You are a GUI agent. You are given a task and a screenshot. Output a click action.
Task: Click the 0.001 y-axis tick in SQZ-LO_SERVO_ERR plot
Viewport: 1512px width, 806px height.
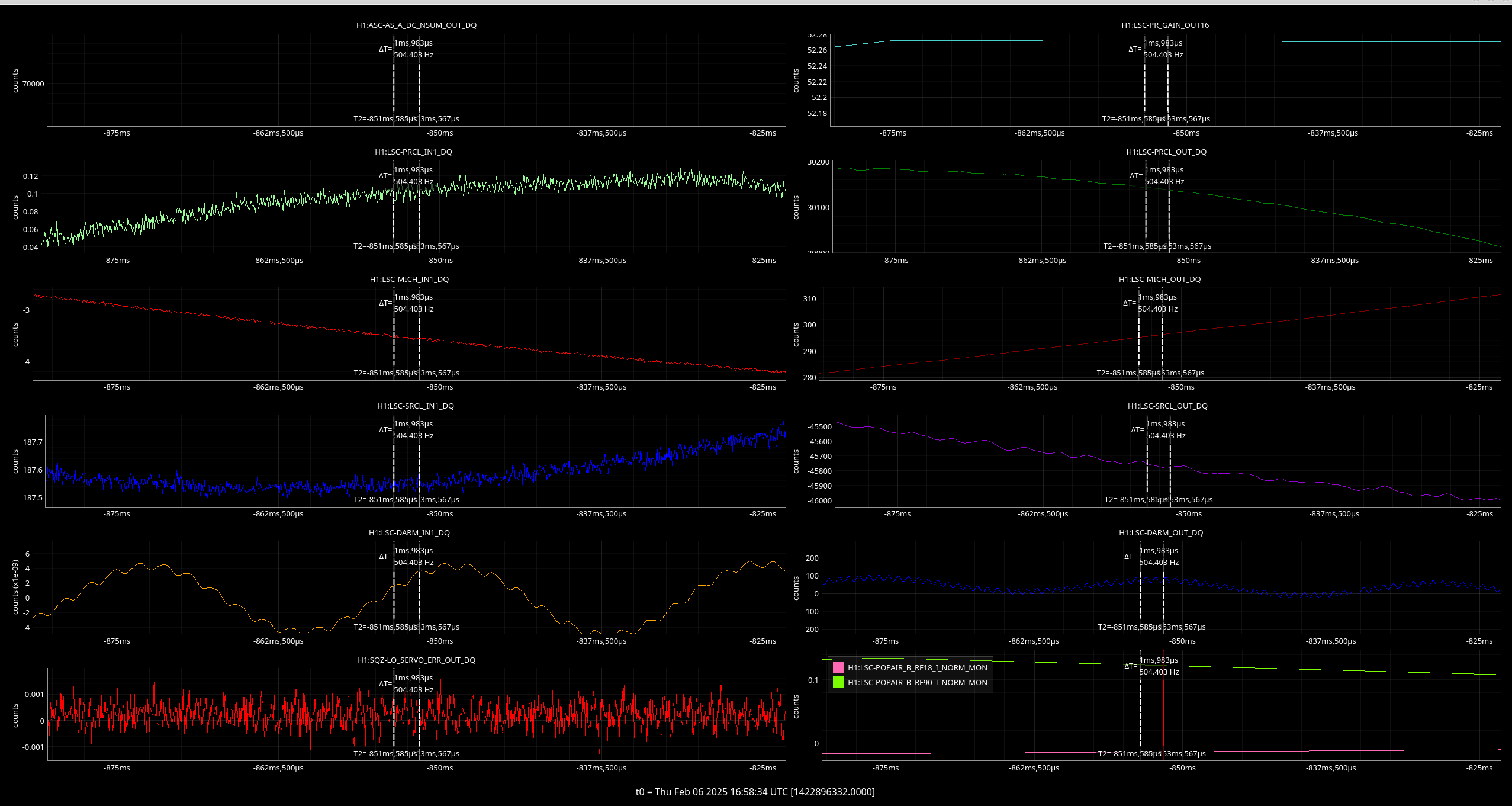point(34,695)
